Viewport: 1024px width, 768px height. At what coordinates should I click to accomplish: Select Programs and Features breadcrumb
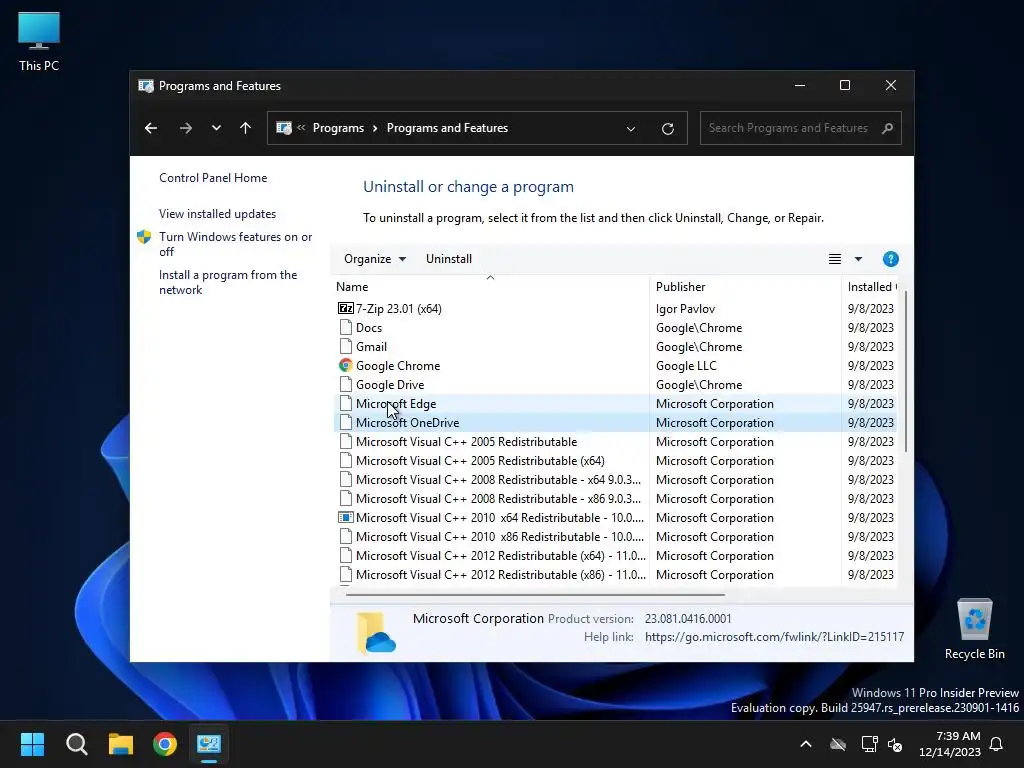447,128
